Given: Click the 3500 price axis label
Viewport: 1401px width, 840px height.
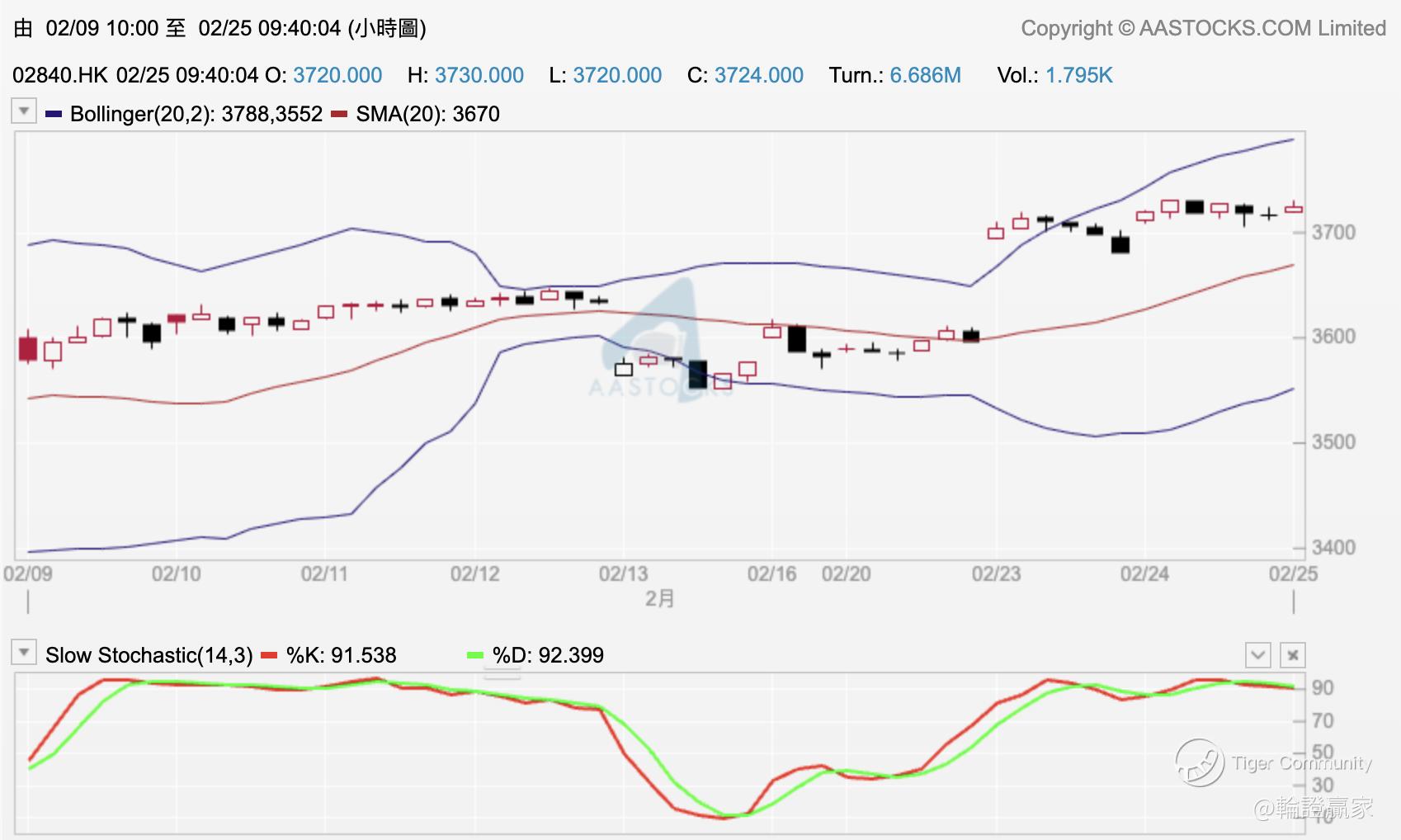Looking at the screenshot, I should (x=1334, y=442).
